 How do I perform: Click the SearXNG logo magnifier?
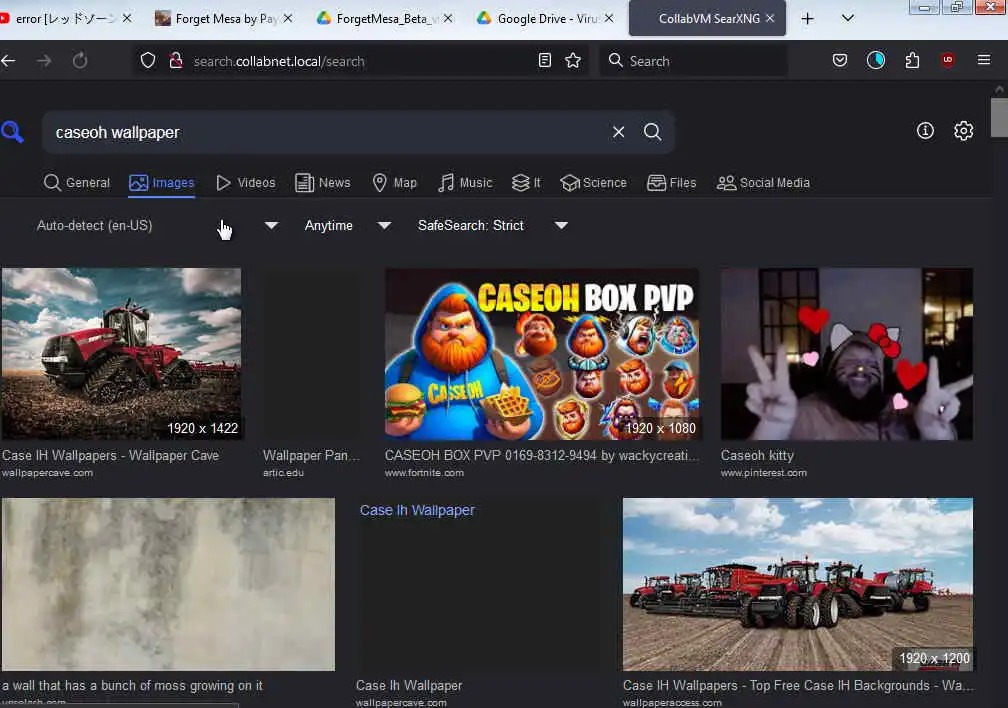point(12,132)
